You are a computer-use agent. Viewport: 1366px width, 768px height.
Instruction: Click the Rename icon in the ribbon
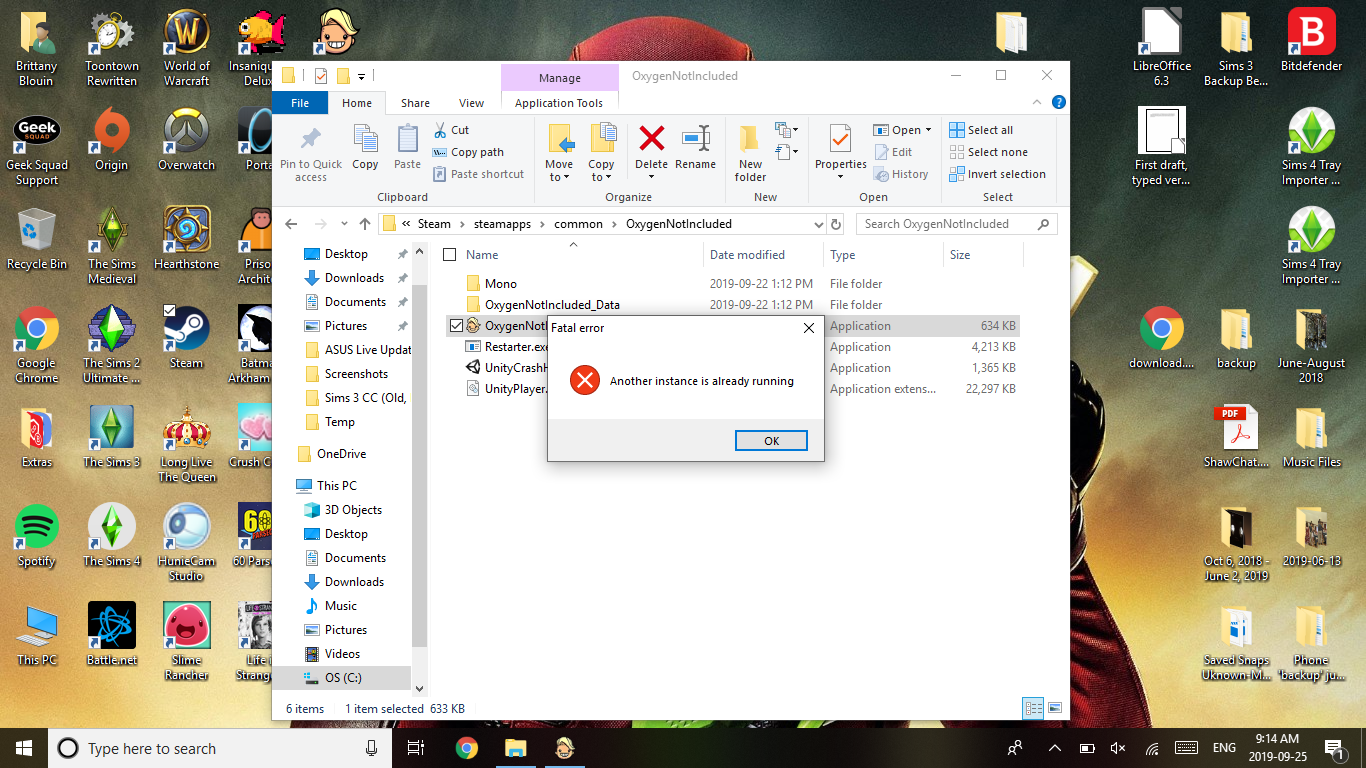click(695, 139)
